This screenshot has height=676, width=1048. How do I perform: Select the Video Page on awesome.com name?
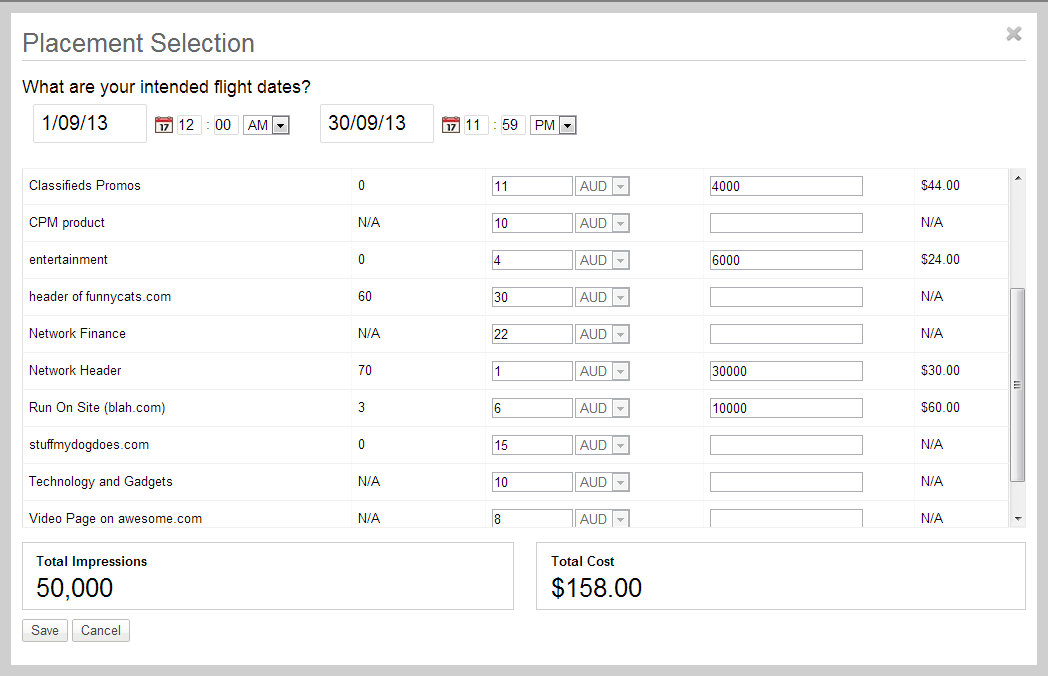(x=116, y=519)
